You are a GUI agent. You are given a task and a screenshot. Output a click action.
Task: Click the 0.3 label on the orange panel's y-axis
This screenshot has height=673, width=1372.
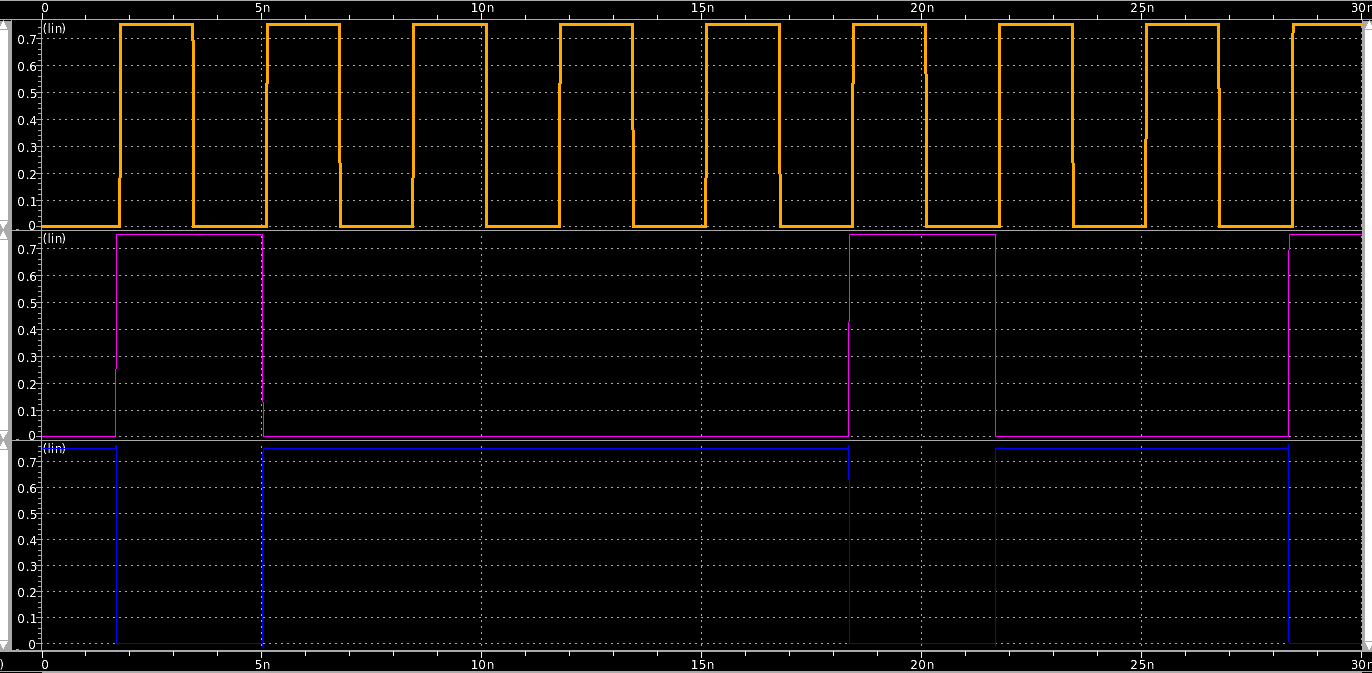coord(27,147)
